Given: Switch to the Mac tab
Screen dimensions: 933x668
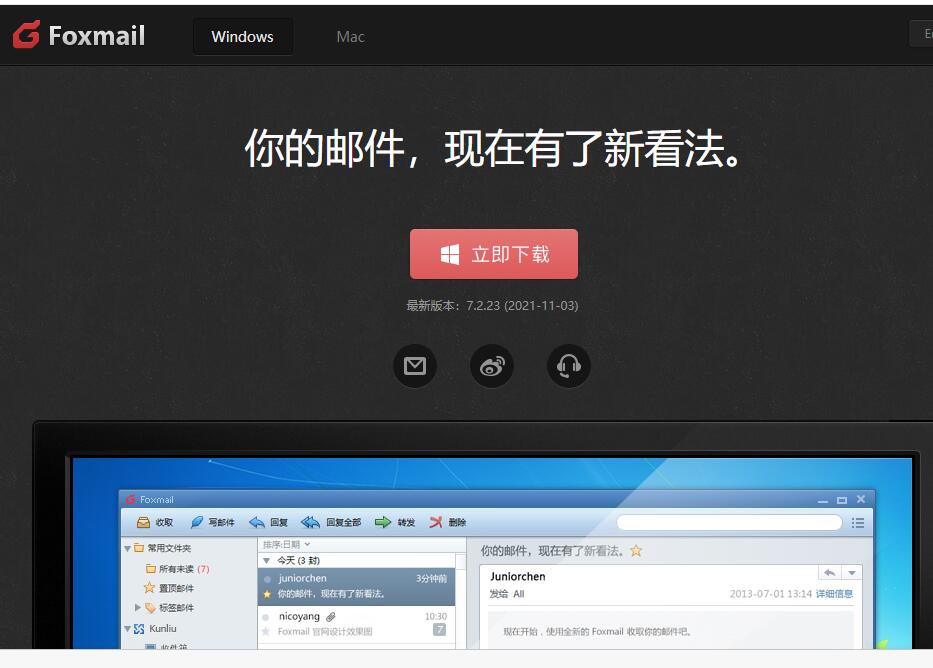Looking at the screenshot, I should pos(350,37).
